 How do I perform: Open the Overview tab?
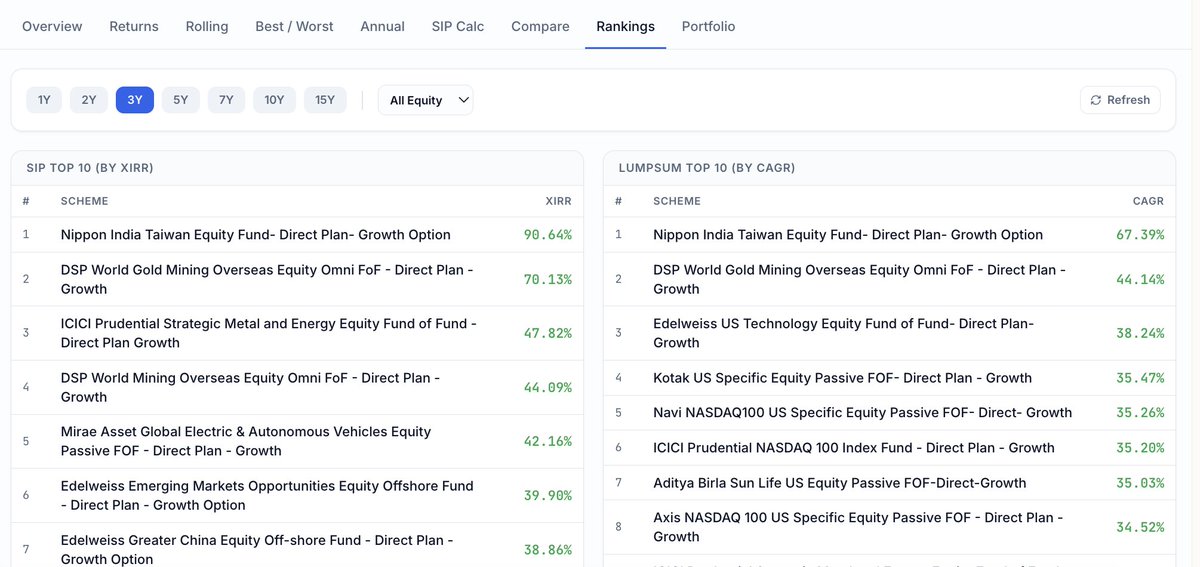click(x=52, y=26)
